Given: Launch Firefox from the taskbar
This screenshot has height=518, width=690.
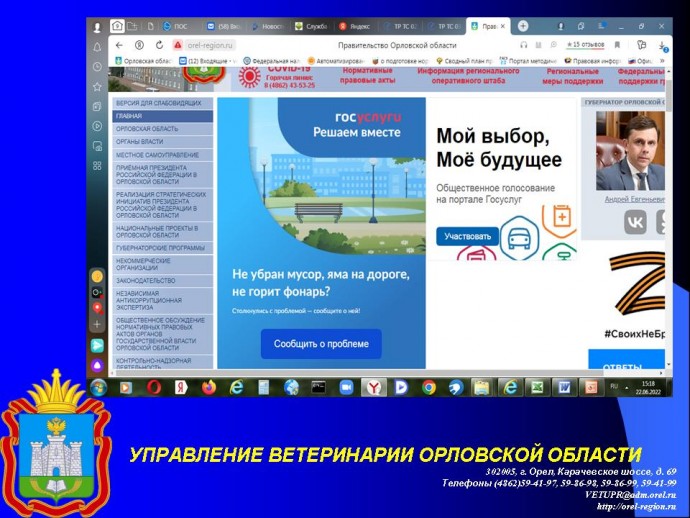Looking at the screenshot, I should pos(209,387).
